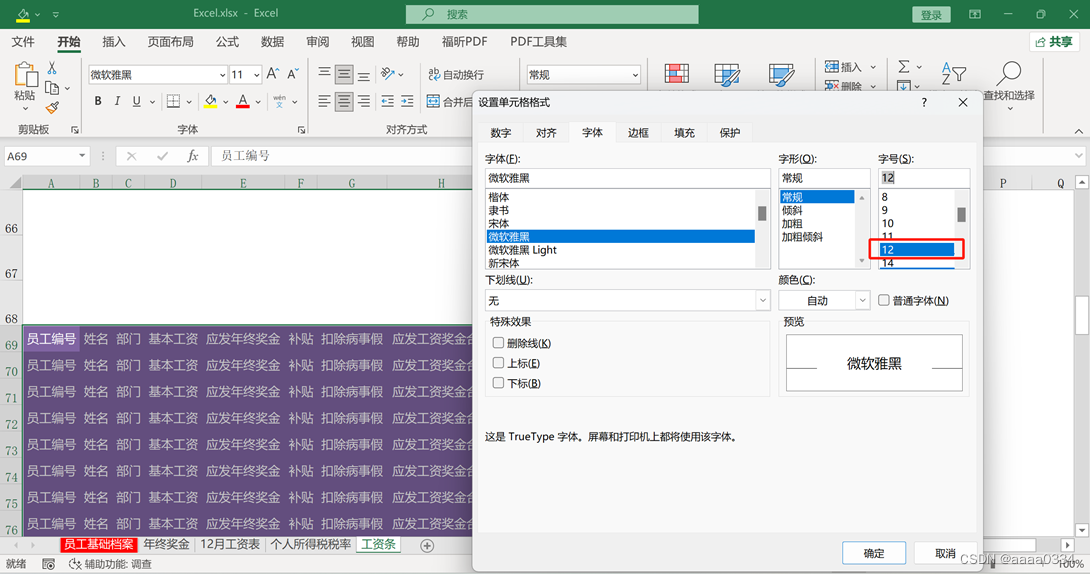Select 加粗 in the font style list
The height and width of the screenshot is (574, 1090).
[817, 224]
